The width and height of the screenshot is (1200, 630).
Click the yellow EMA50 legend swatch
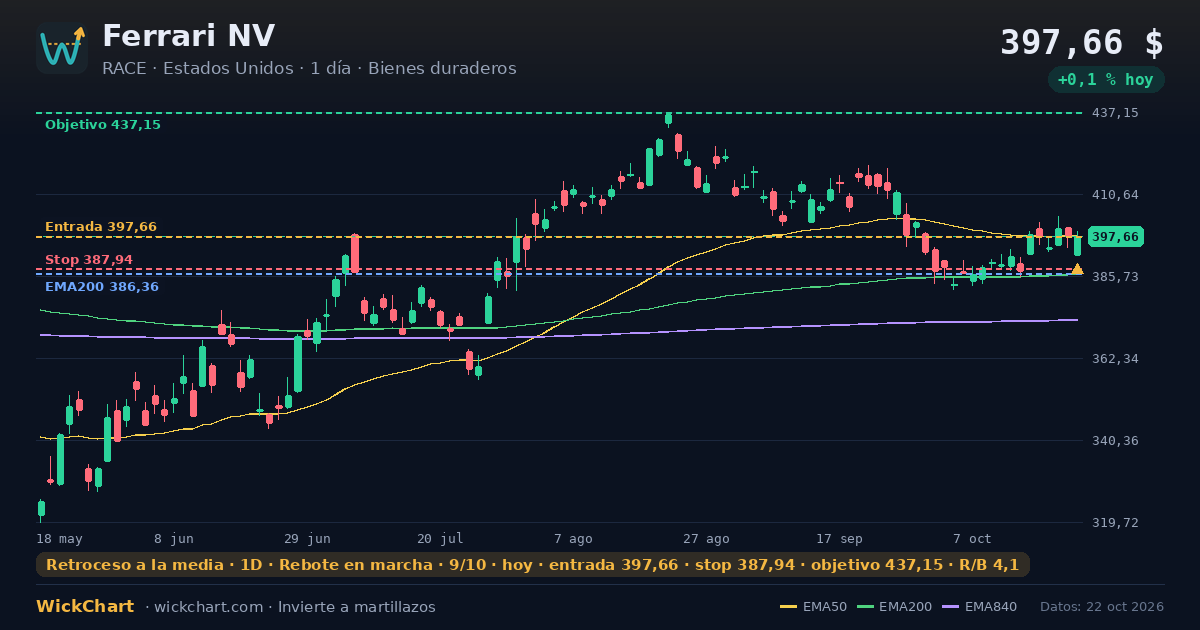789,607
